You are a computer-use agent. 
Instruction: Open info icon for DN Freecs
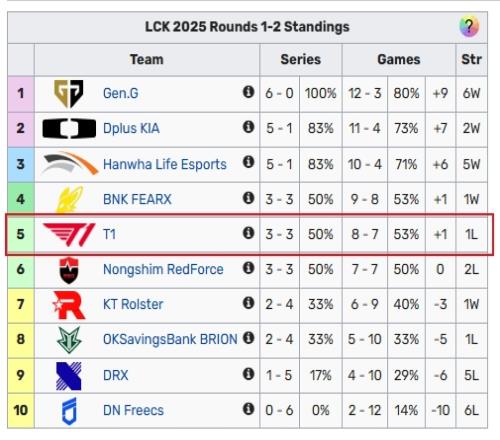[248, 409]
